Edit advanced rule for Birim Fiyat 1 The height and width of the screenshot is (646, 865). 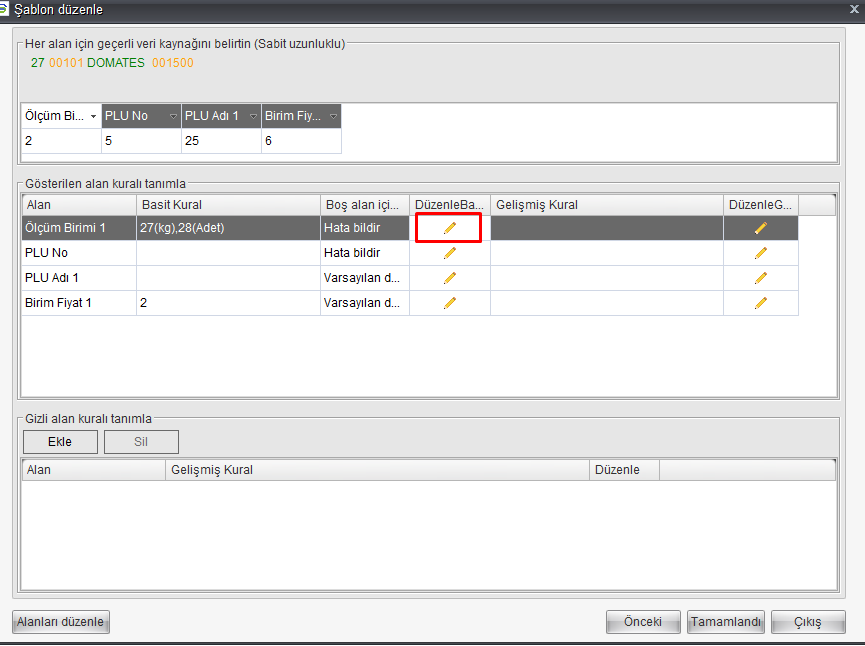click(x=761, y=302)
